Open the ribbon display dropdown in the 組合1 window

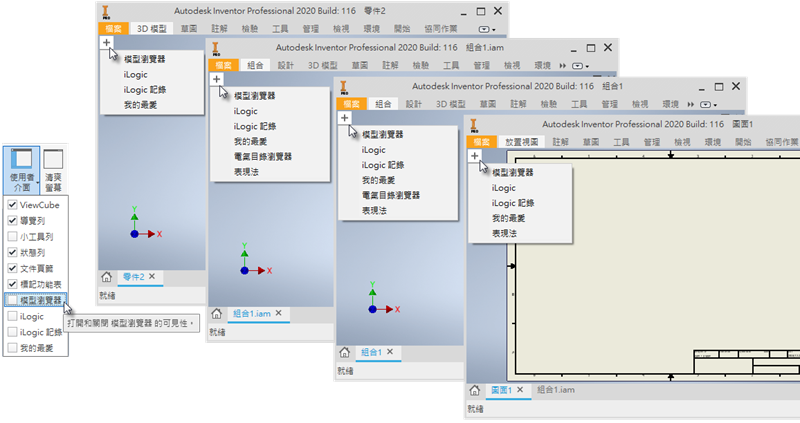708,105
